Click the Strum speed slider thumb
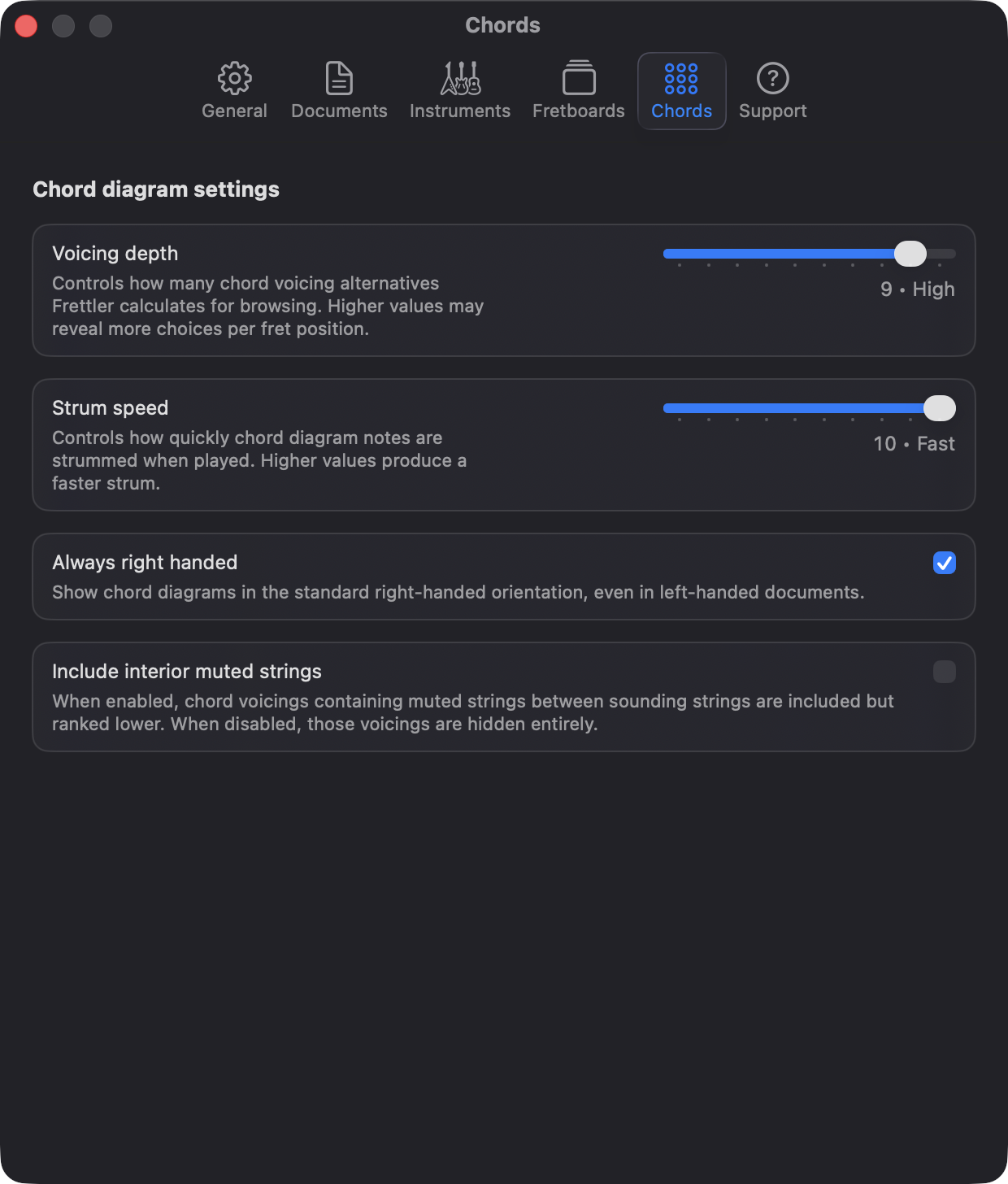The height and width of the screenshot is (1184, 1008). pos(940,408)
